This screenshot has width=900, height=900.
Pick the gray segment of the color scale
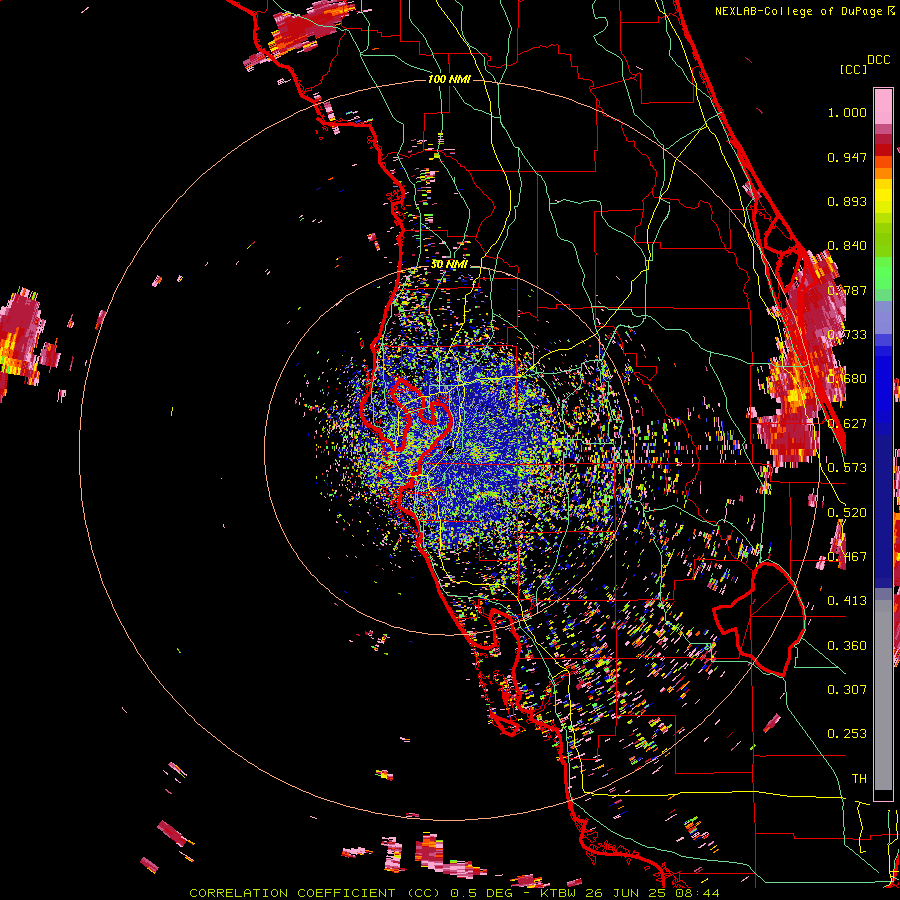click(883, 695)
